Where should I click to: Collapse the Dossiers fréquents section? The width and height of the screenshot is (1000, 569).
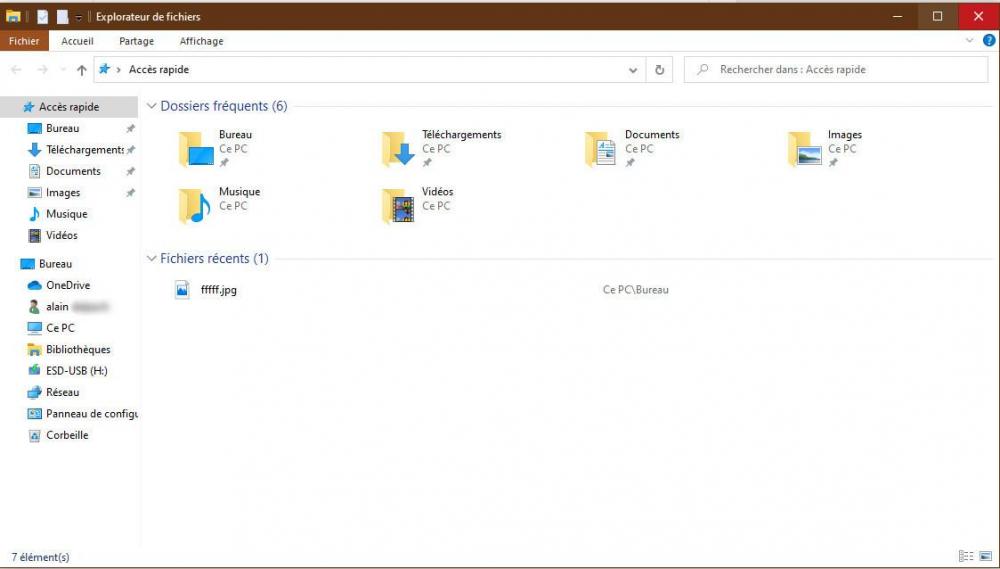152,106
